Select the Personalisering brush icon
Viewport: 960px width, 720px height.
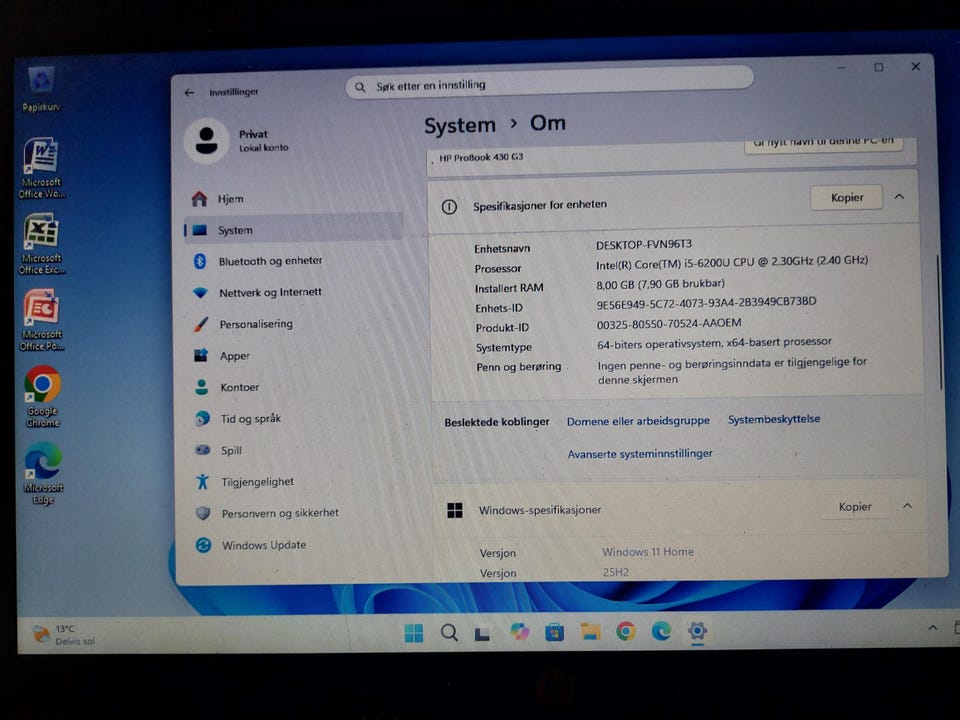click(201, 324)
